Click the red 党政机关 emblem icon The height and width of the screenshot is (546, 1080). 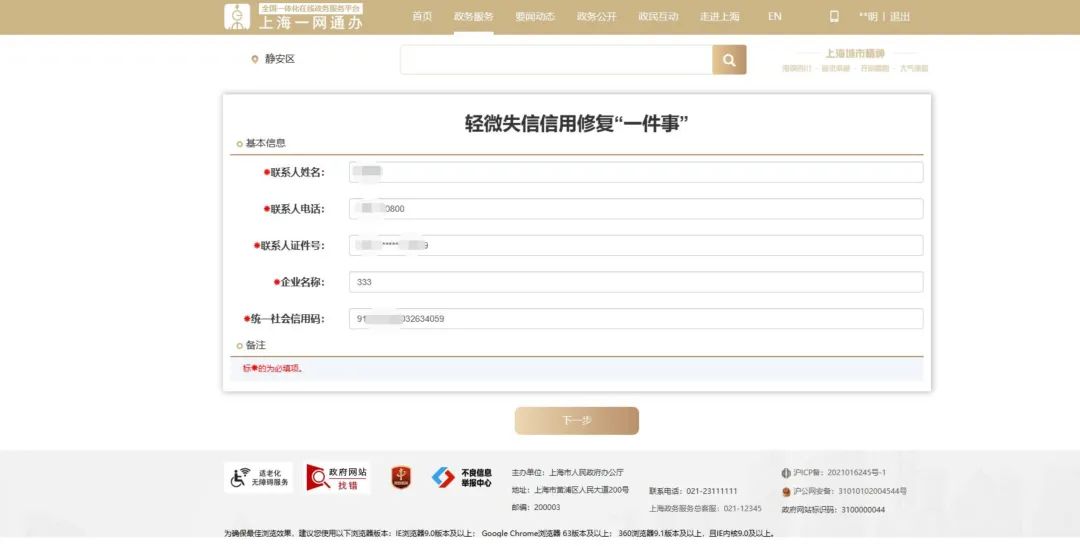pyautogui.click(x=400, y=477)
